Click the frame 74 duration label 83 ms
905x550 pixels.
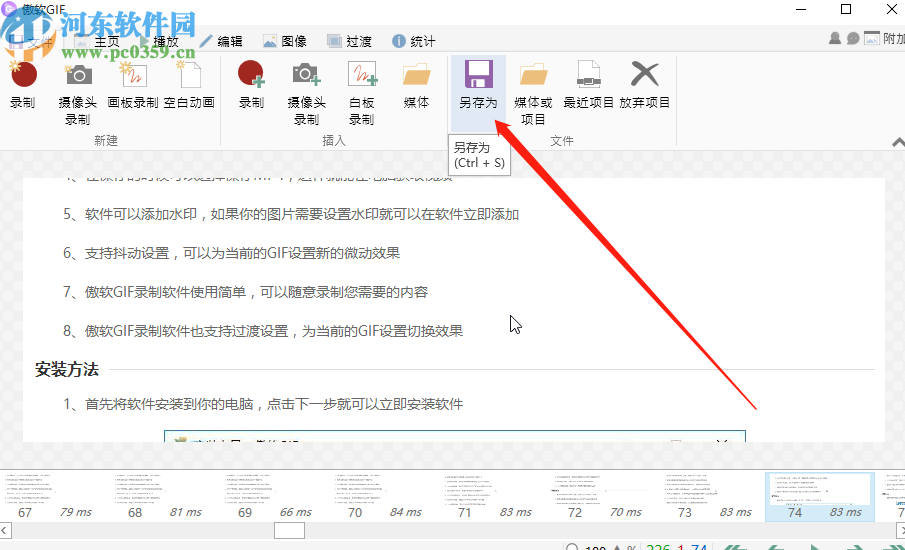pyautogui.click(x=846, y=512)
